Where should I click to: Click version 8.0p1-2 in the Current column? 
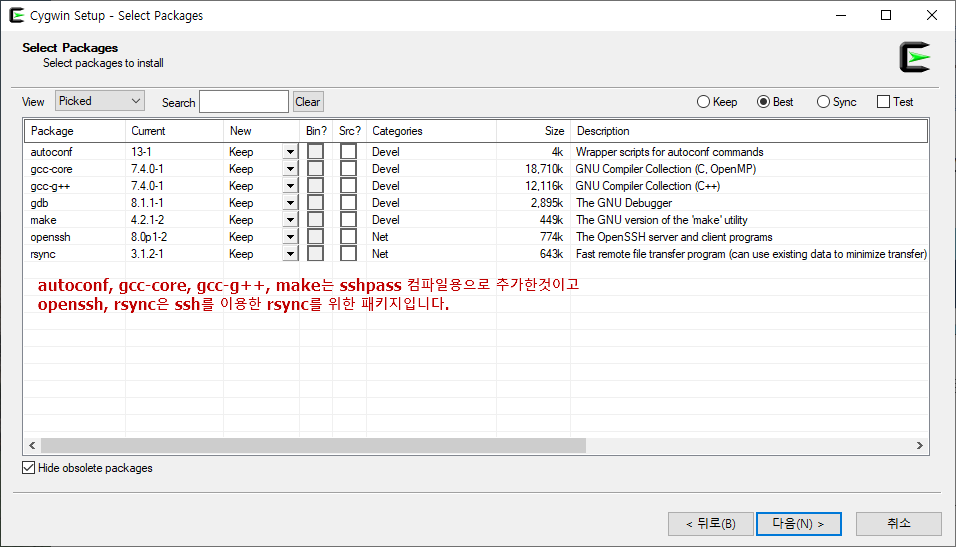point(149,237)
